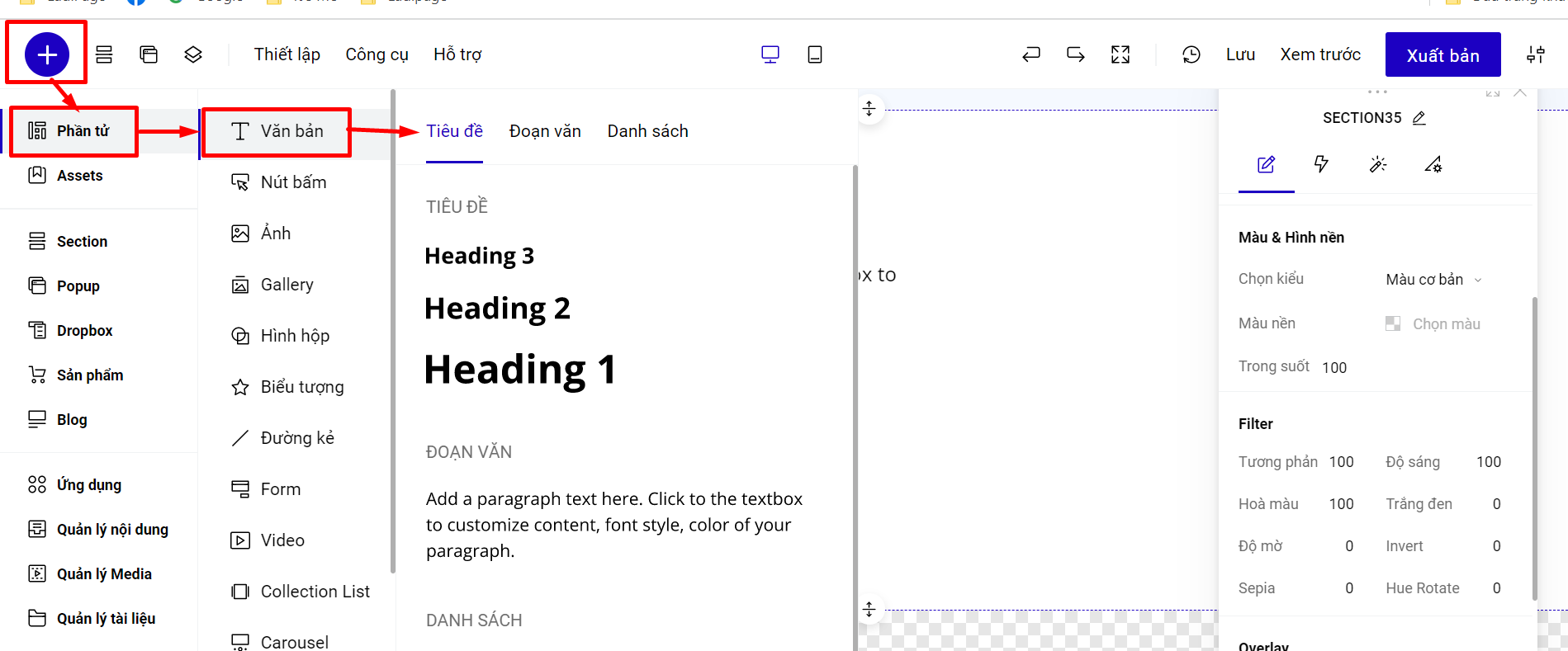The width and height of the screenshot is (1568, 651).
Task: Open the Công cụ menu
Action: 377,54
